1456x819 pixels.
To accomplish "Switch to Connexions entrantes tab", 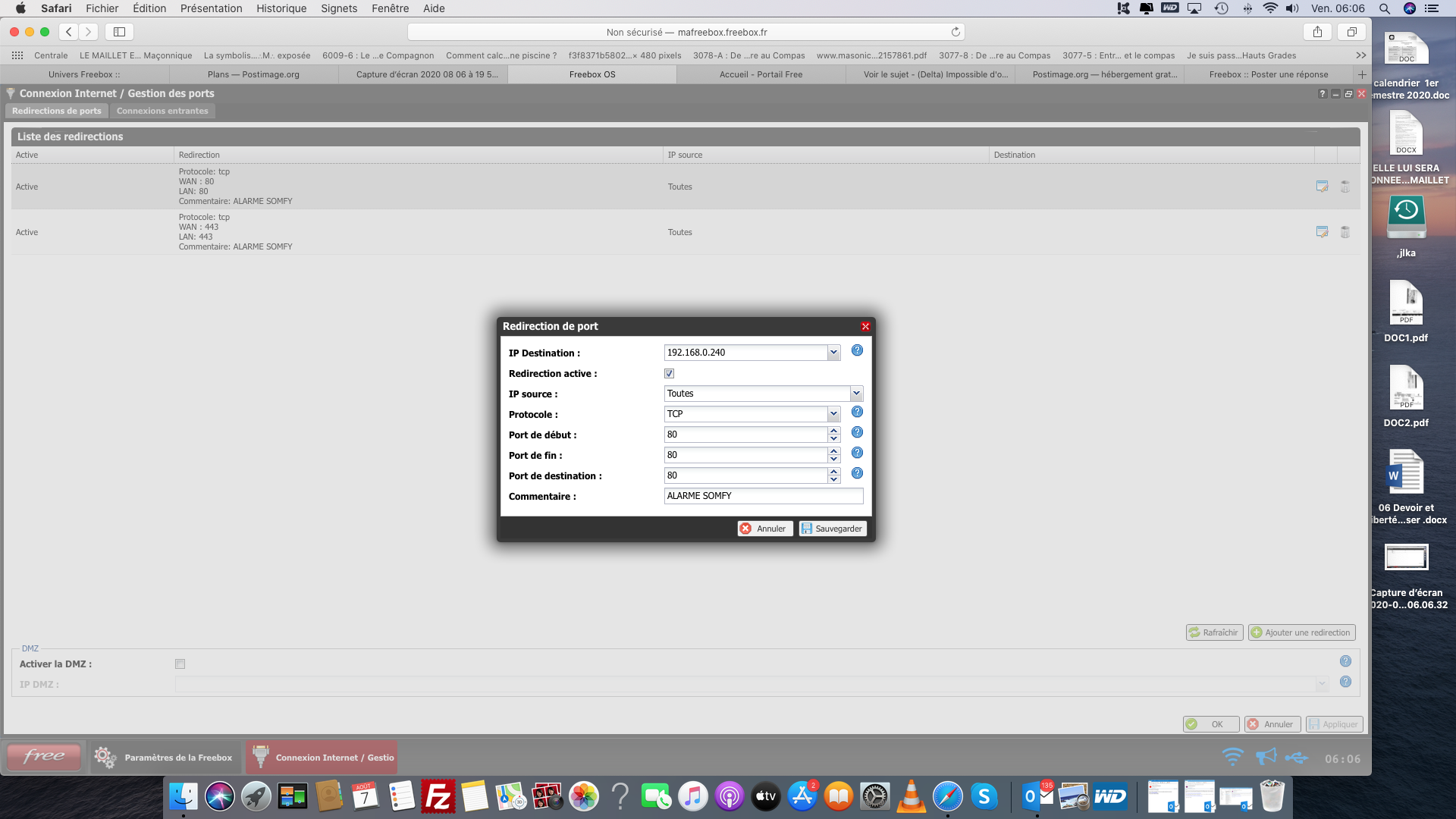I will [162, 111].
